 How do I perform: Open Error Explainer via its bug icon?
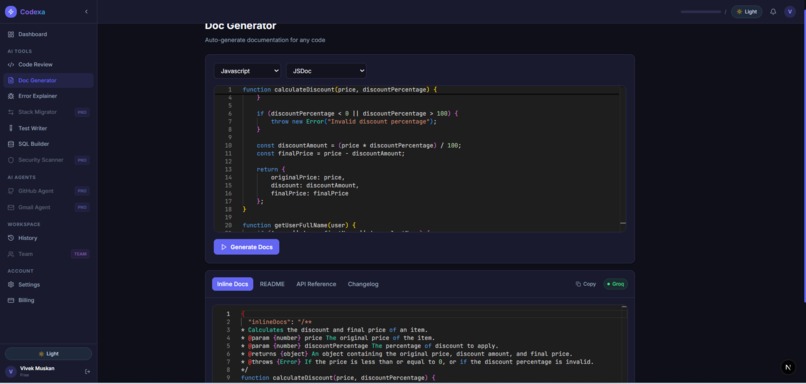tap(11, 96)
